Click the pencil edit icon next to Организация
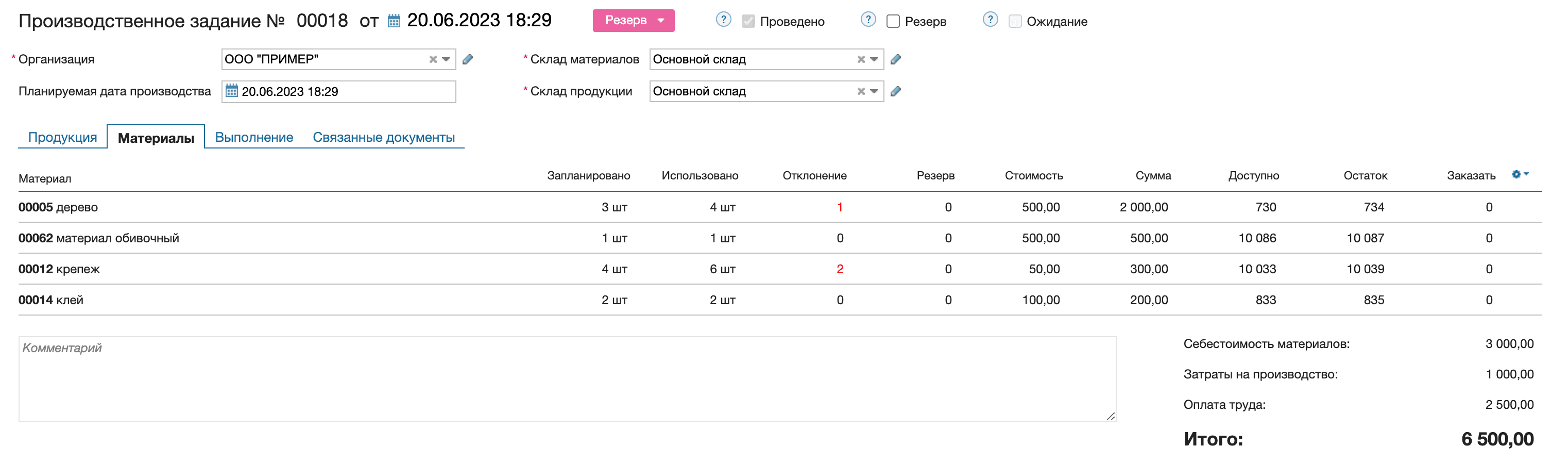 [x=468, y=60]
